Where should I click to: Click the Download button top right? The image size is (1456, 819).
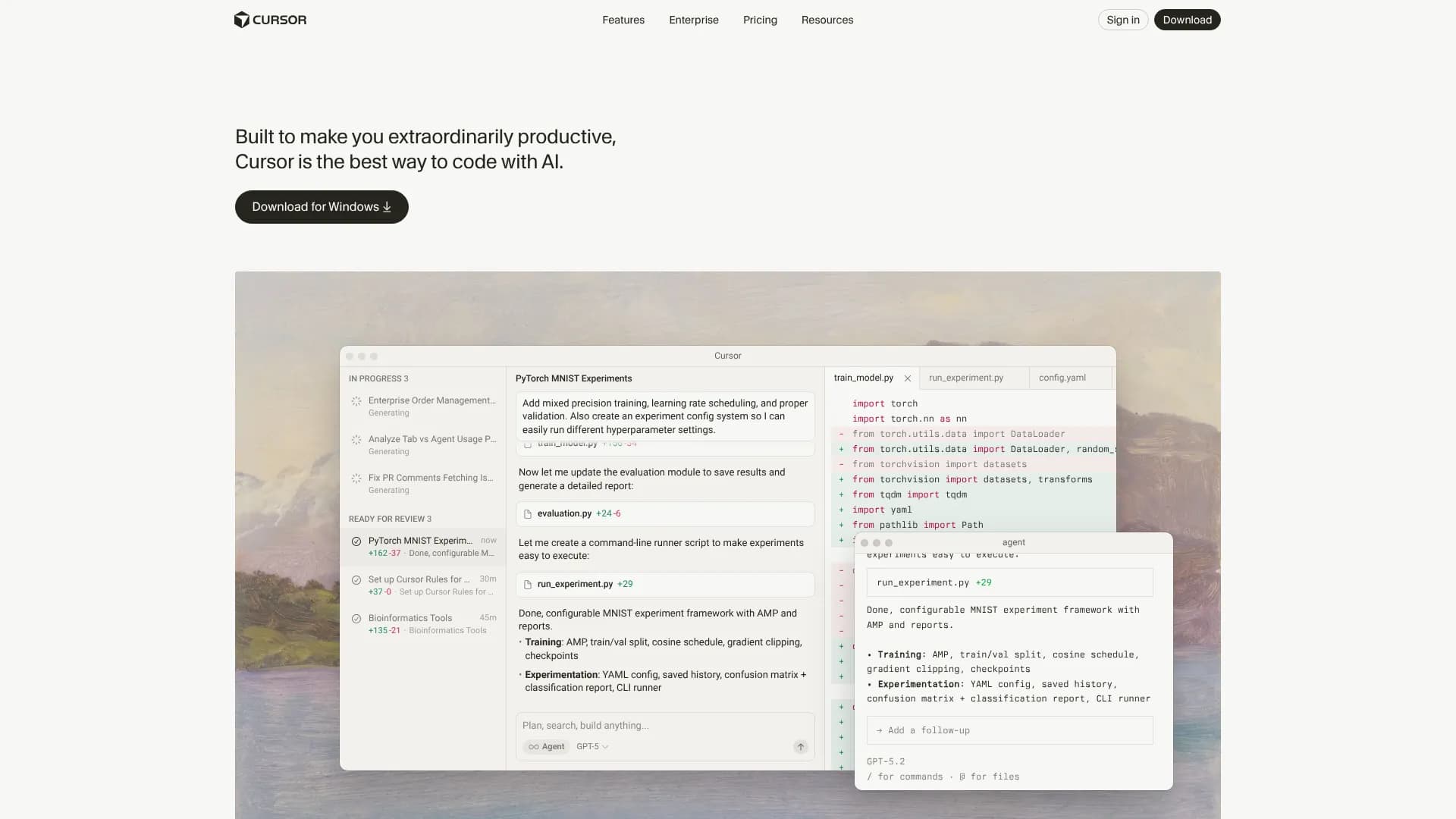[1187, 20]
